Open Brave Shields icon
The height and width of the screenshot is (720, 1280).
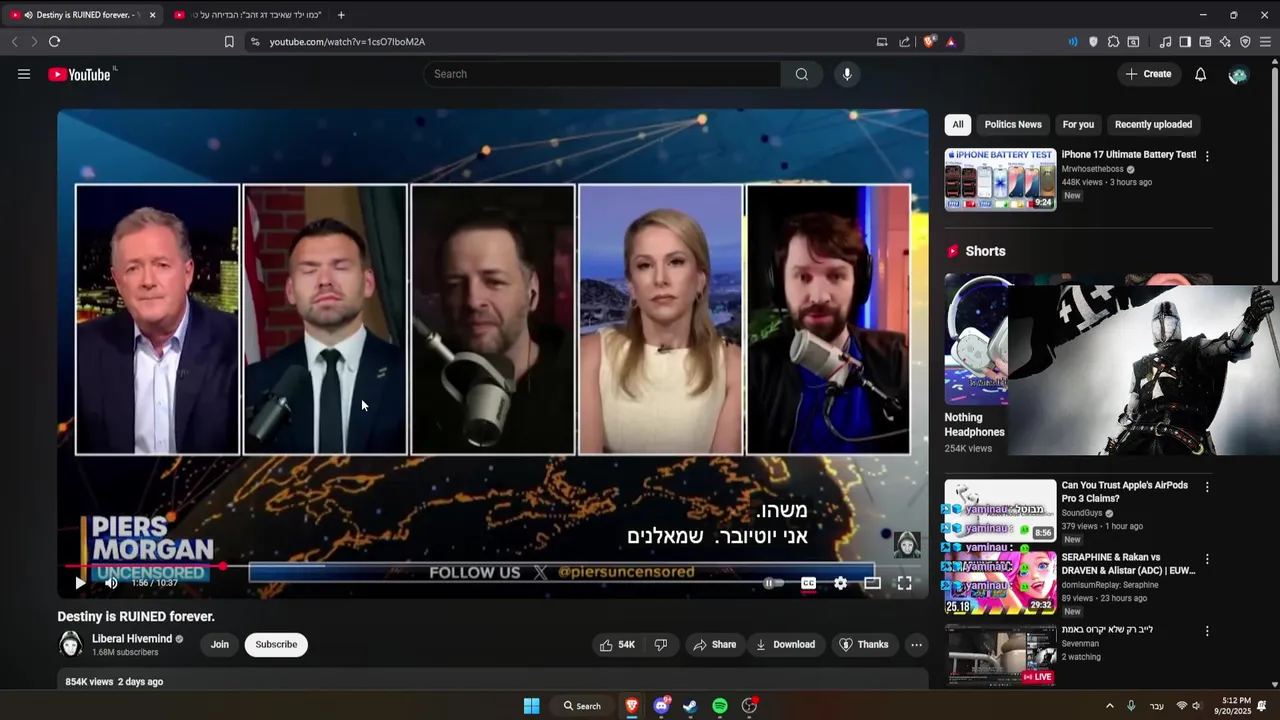point(929,42)
